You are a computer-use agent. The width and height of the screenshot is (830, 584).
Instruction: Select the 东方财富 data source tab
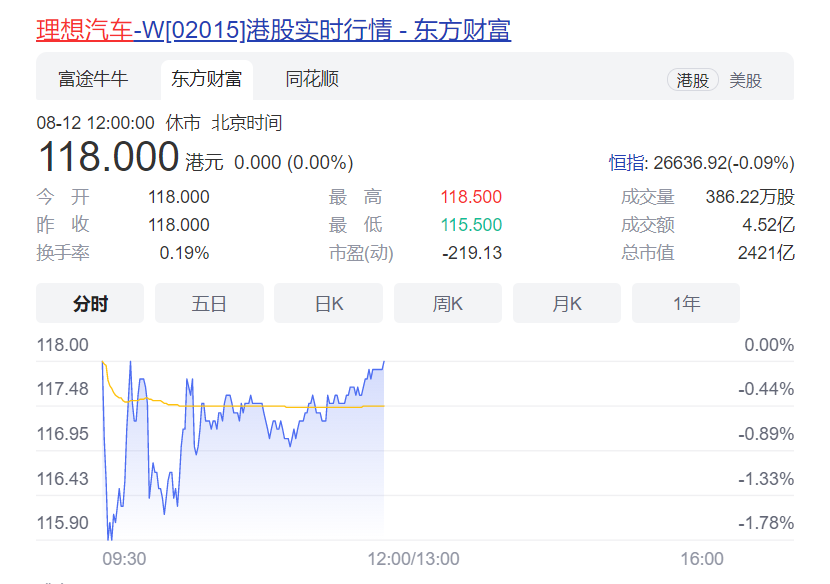pyautogui.click(x=206, y=79)
